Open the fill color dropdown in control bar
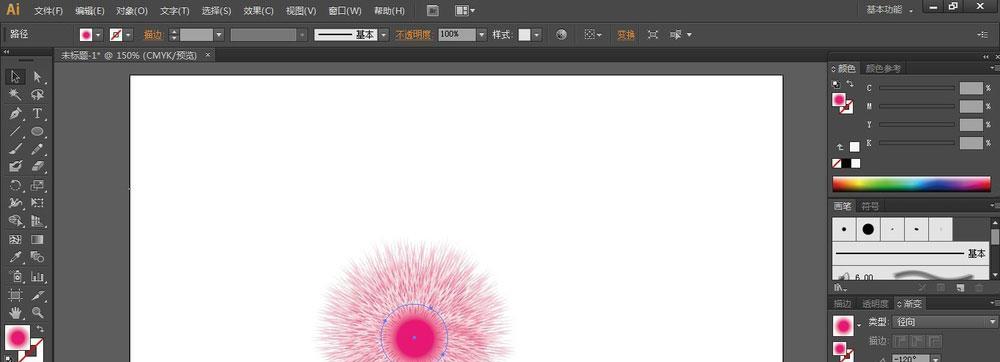Screen dimensions: 1000x362 tap(98, 35)
